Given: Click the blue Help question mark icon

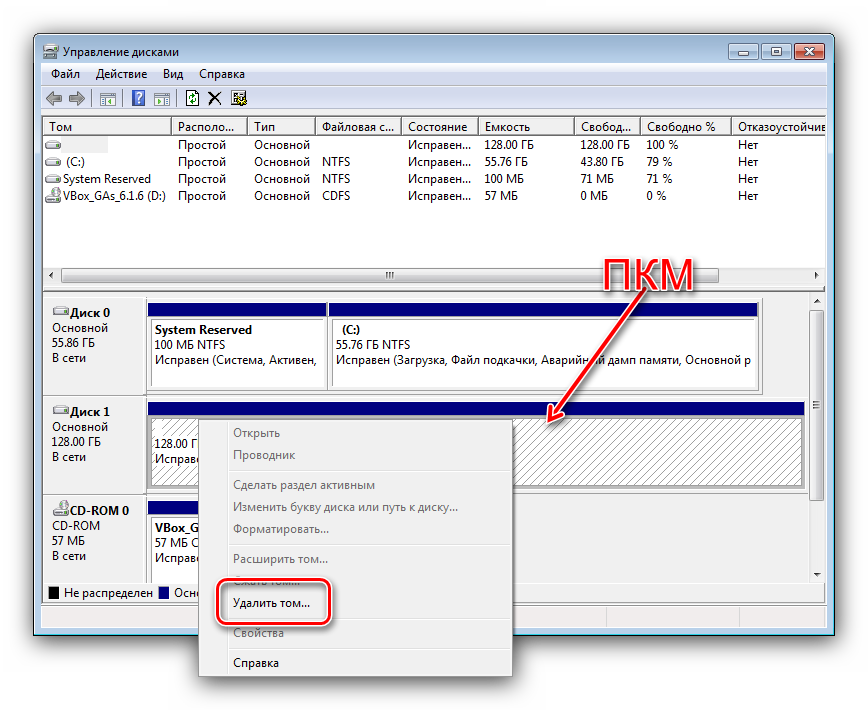Looking at the screenshot, I should (x=138, y=98).
